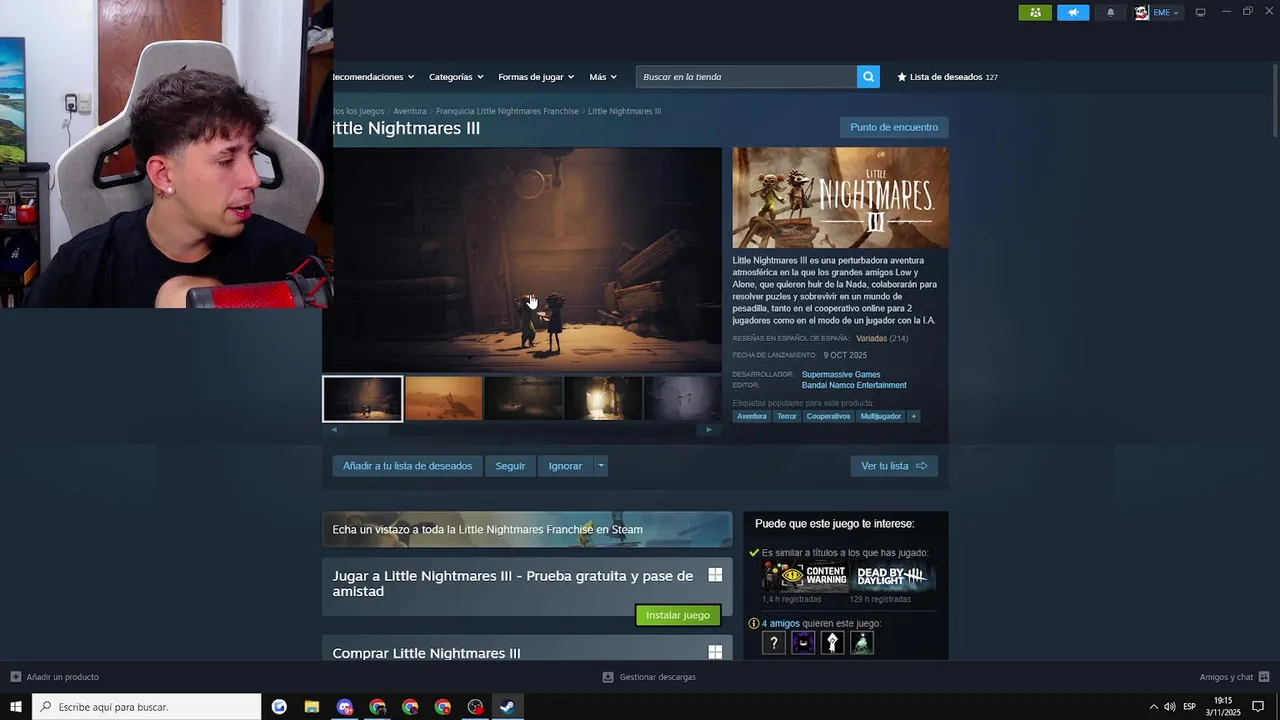The height and width of the screenshot is (720, 1280).
Task: Open the green creature friend avatar
Action: tap(862, 643)
